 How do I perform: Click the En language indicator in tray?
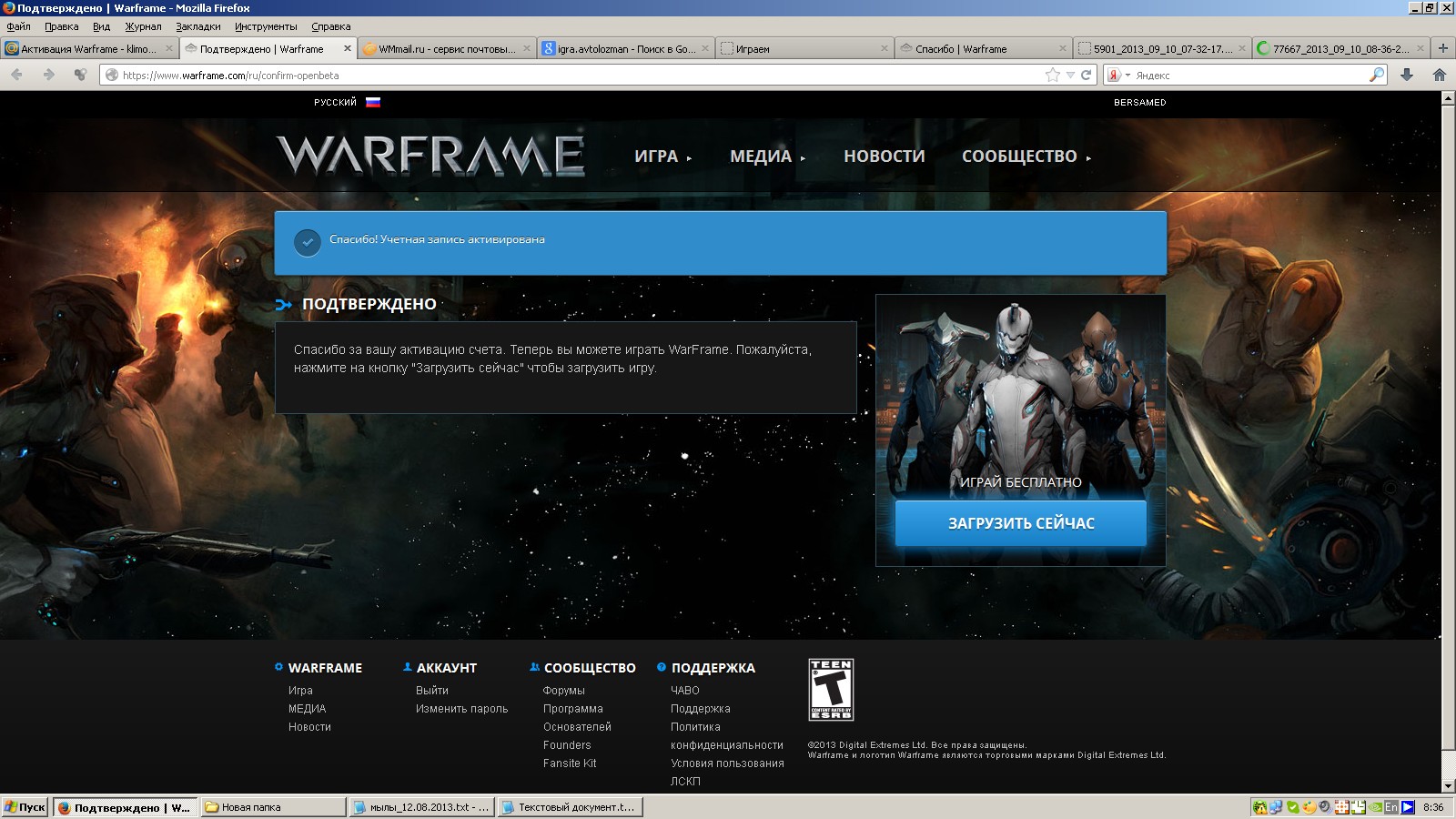coord(1390,807)
